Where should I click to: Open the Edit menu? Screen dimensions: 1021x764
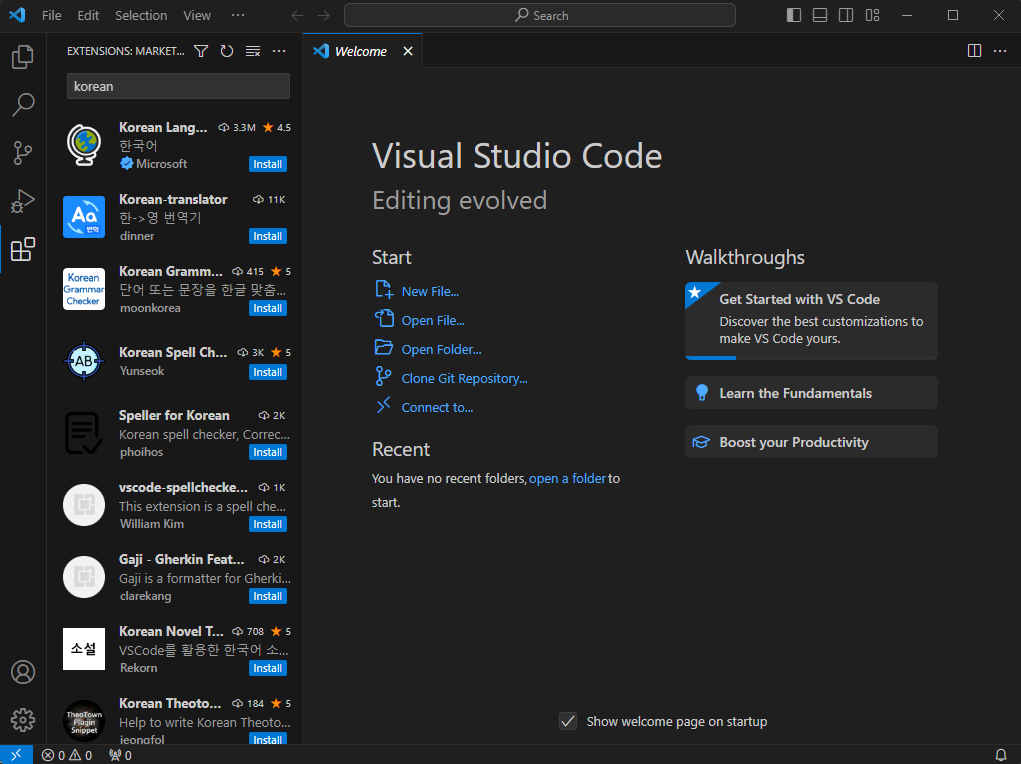point(88,15)
